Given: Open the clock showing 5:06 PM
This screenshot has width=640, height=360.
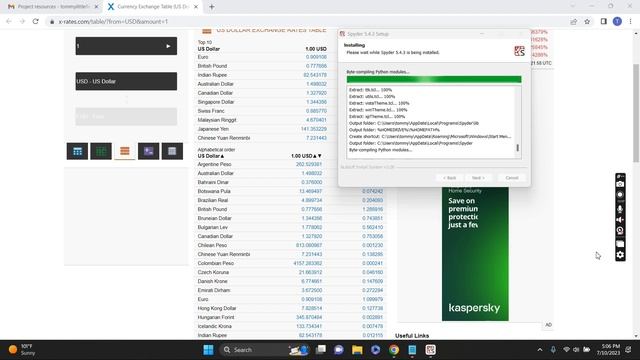Looking at the screenshot, I should (608, 349).
